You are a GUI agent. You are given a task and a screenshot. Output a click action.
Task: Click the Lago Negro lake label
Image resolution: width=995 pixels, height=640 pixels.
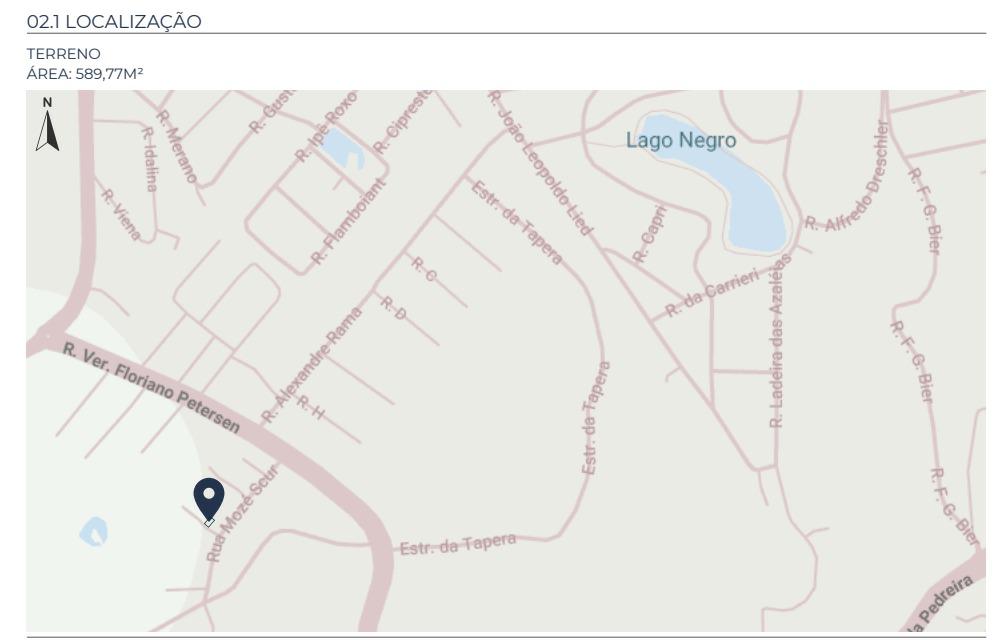[x=681, y=140]
